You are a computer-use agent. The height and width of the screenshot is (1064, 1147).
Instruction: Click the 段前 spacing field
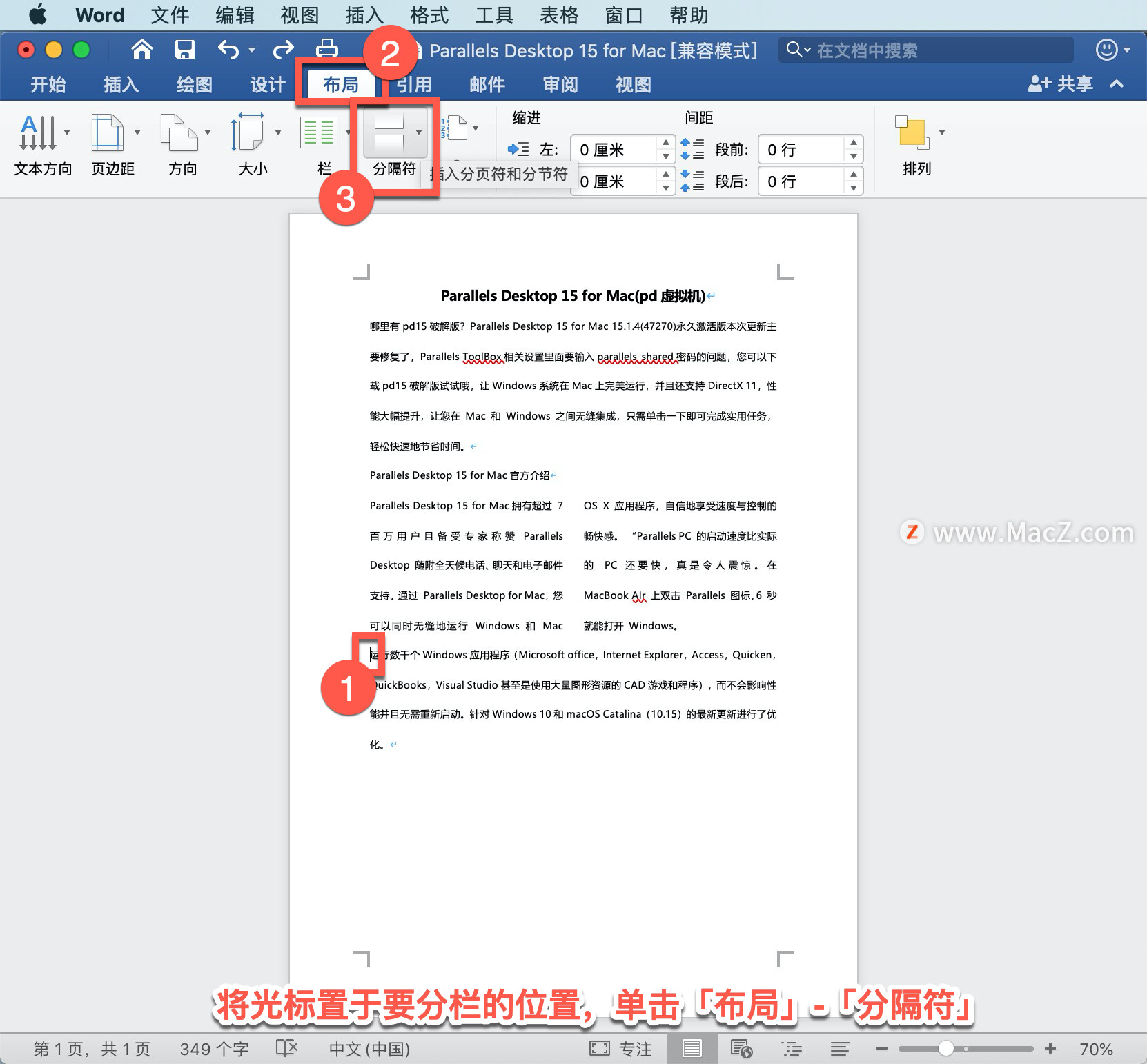click(801, 149)
